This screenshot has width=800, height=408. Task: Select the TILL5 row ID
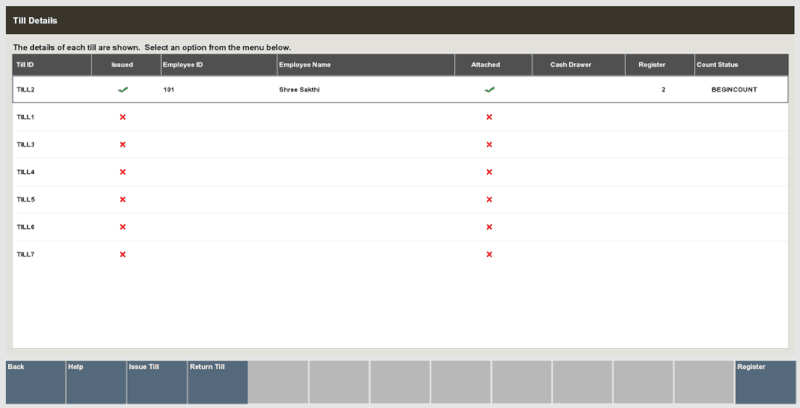26,199
